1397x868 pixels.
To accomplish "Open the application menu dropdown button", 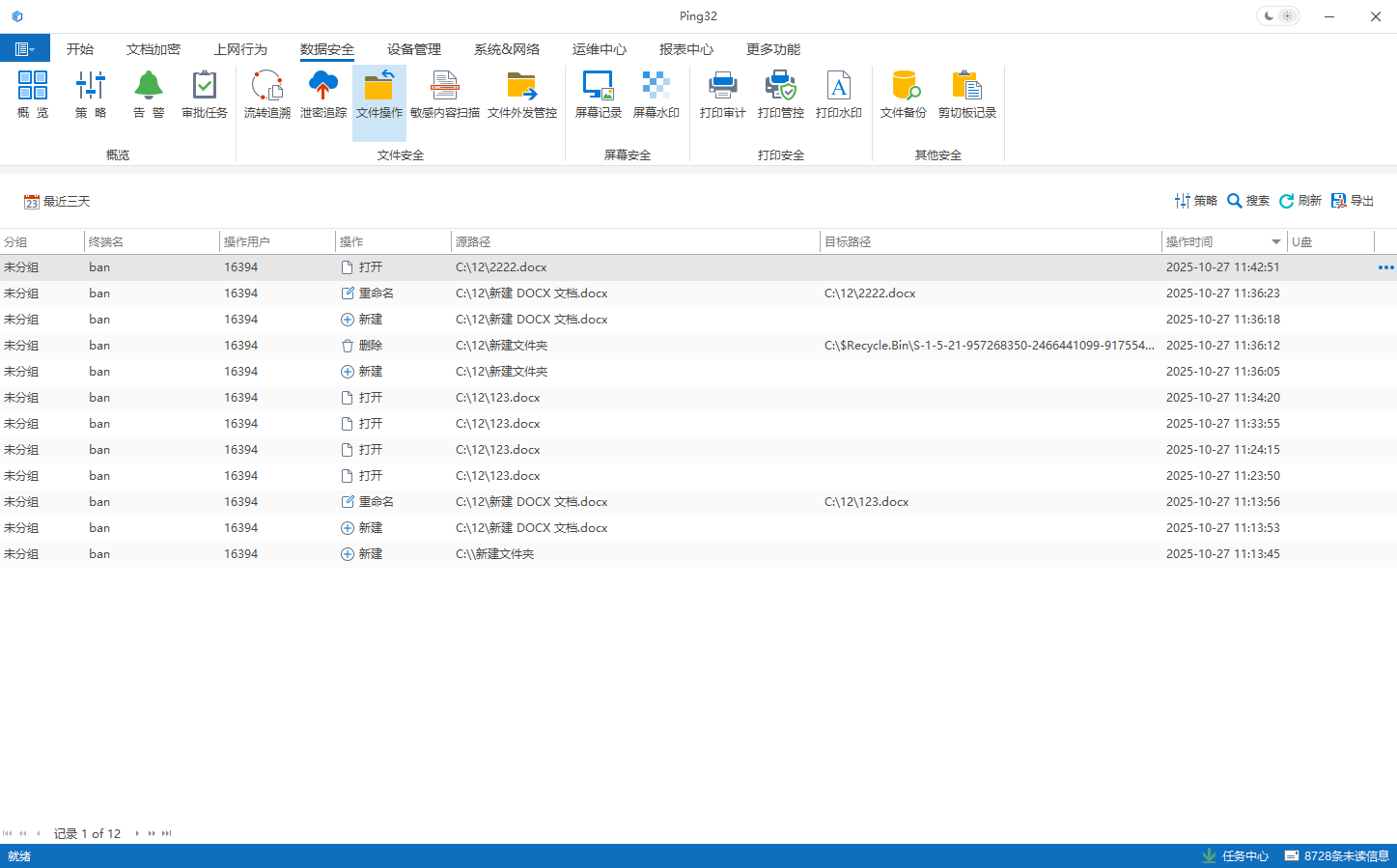I will (x=25, y=49).
